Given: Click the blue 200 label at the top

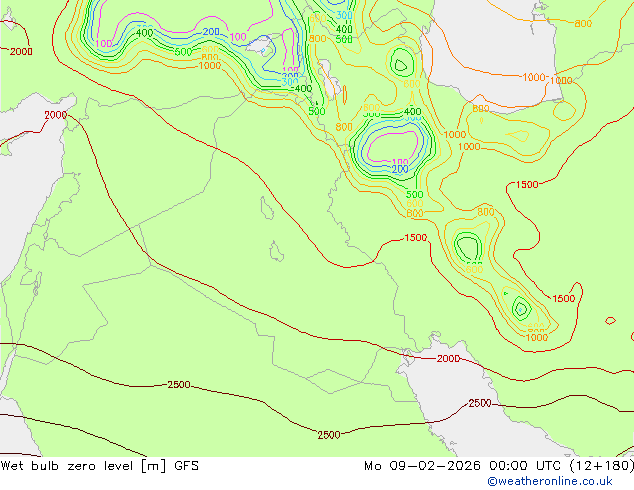Looking at the screenshot, I should 211,32.
